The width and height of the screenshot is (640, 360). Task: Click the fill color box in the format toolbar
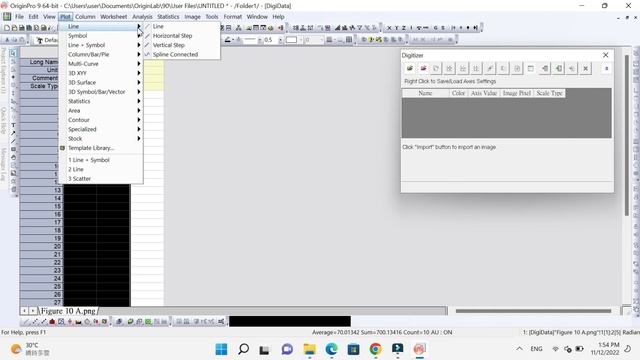pos(291,40)
